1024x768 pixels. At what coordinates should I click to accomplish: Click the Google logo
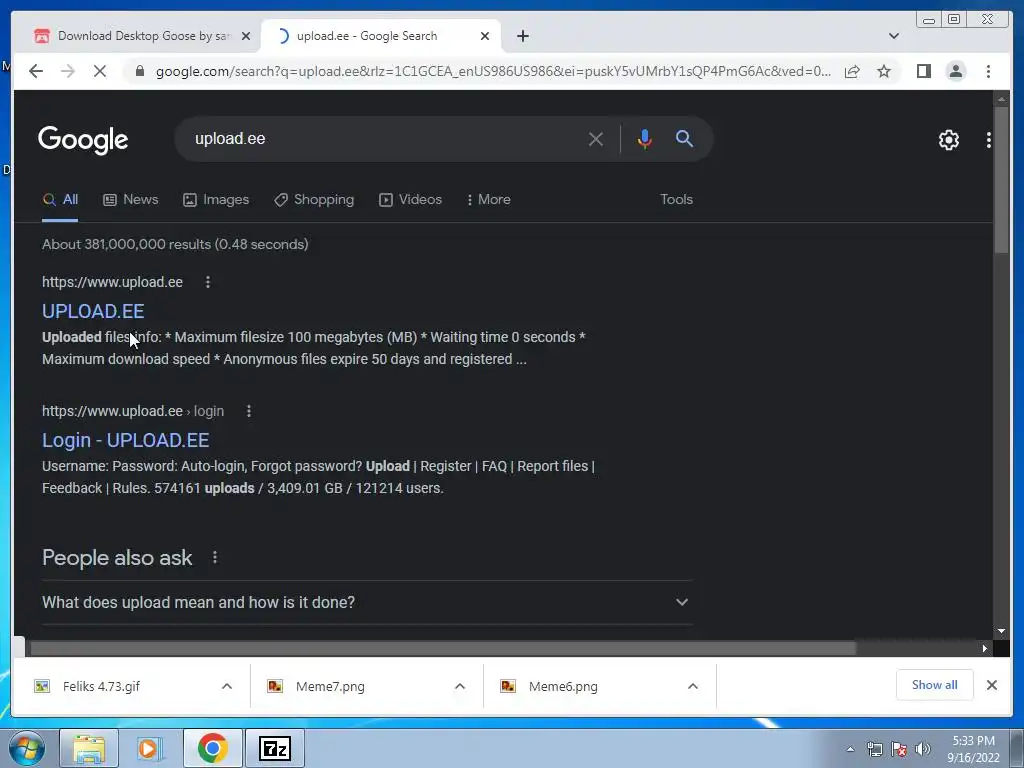[83, 140]
